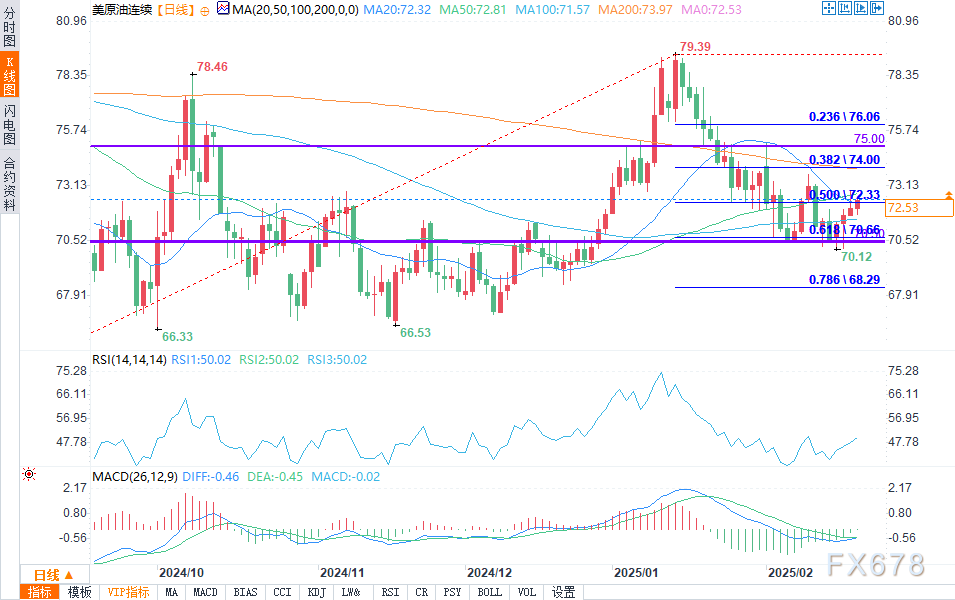955x600 pixels.
Task: Click the jump-to-chart-start axis icon
Action: [845, 8]
